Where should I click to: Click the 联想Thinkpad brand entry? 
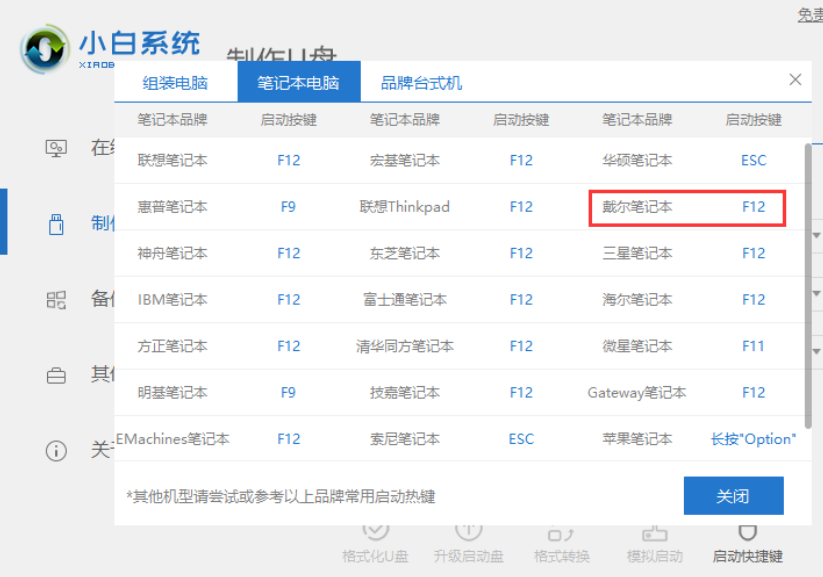[404, 207]
